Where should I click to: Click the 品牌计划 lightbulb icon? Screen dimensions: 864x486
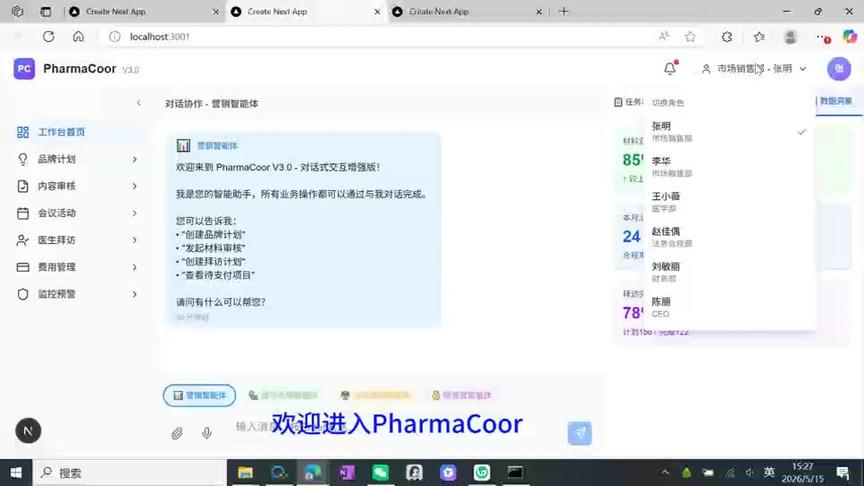click(x=23, y=159)
